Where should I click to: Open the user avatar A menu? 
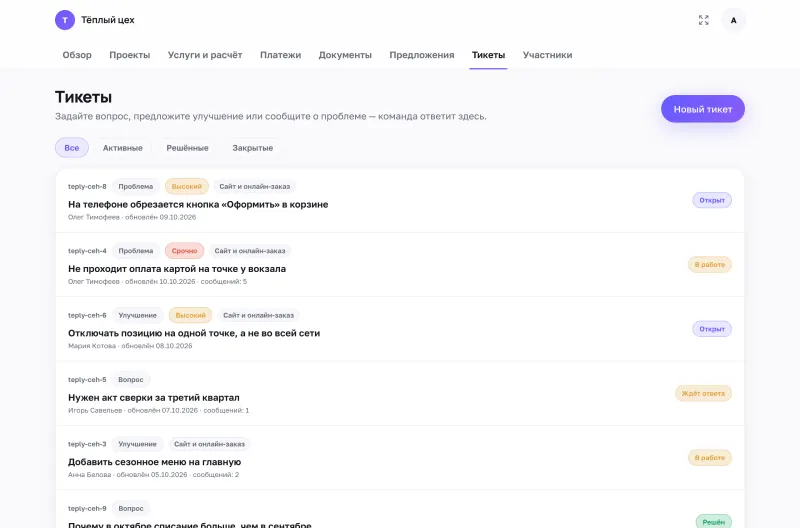pos(733,20)
